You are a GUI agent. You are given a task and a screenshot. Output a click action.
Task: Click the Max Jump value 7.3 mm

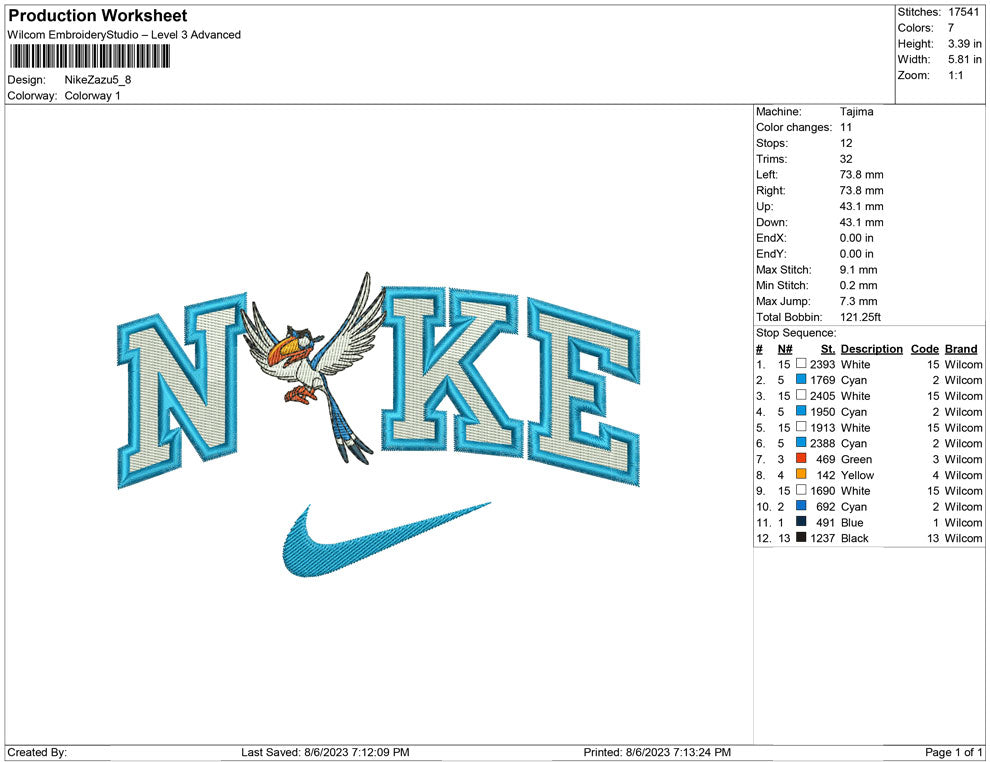(859, 301)
